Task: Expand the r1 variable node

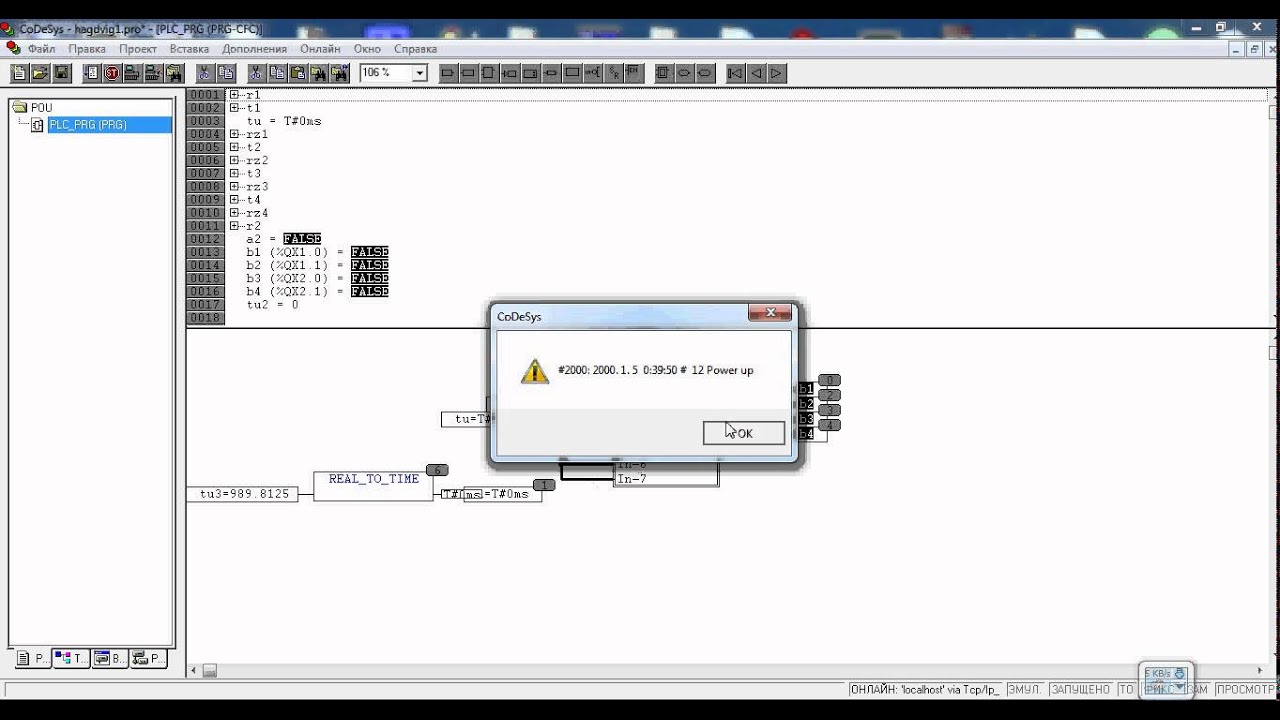Action: 234,95
